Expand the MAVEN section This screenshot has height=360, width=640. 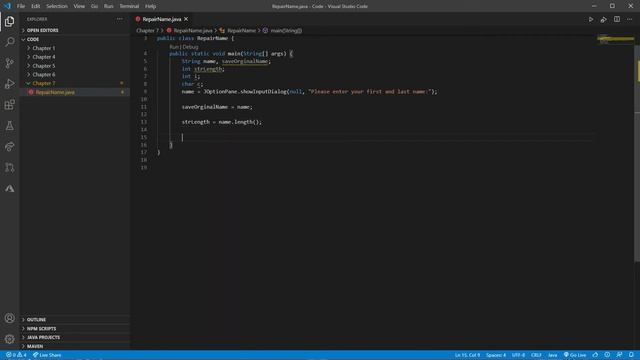coord(75,346)
